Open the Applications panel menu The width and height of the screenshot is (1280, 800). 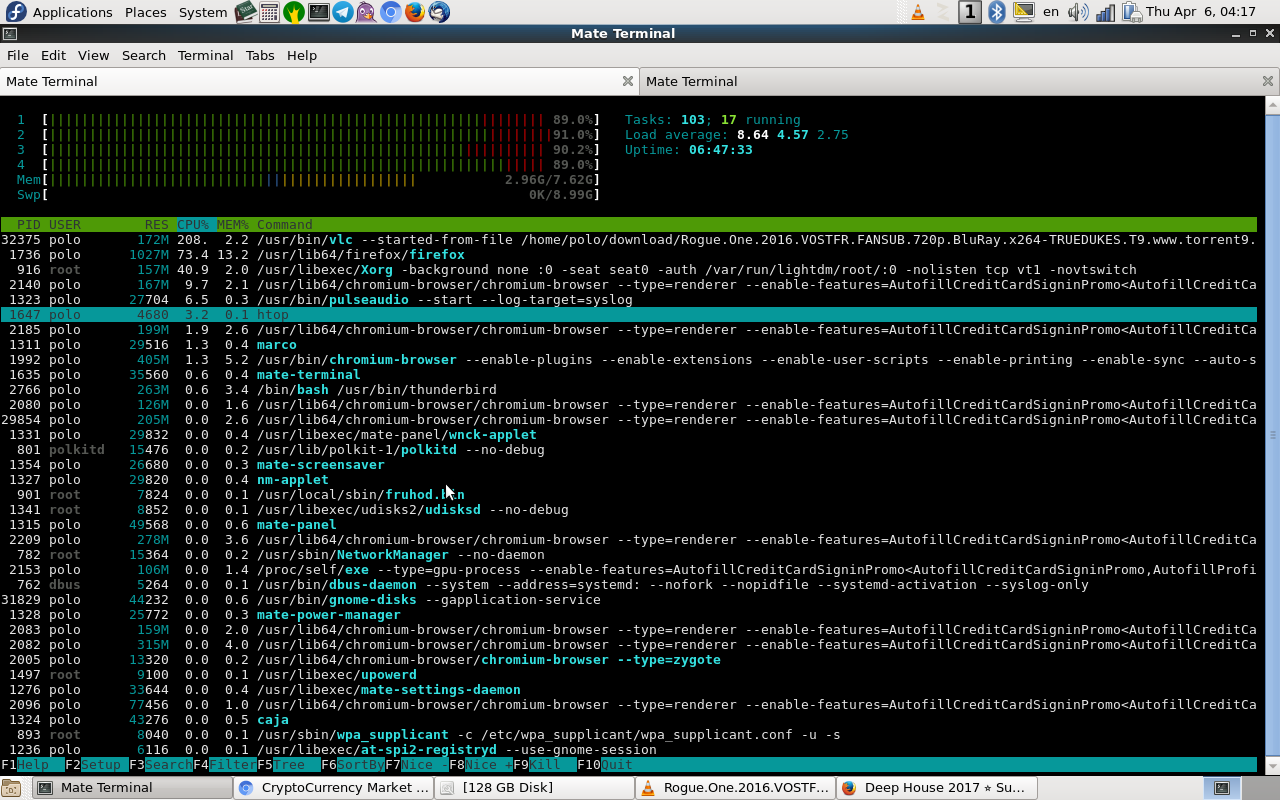point(72,12)
